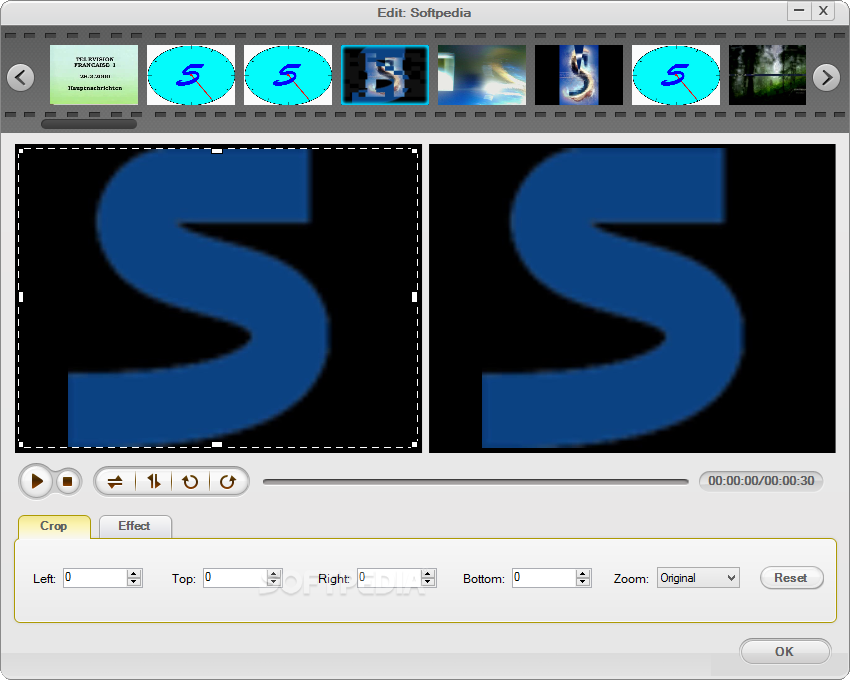Decrease the Top crop value

(x=274, y=582)
